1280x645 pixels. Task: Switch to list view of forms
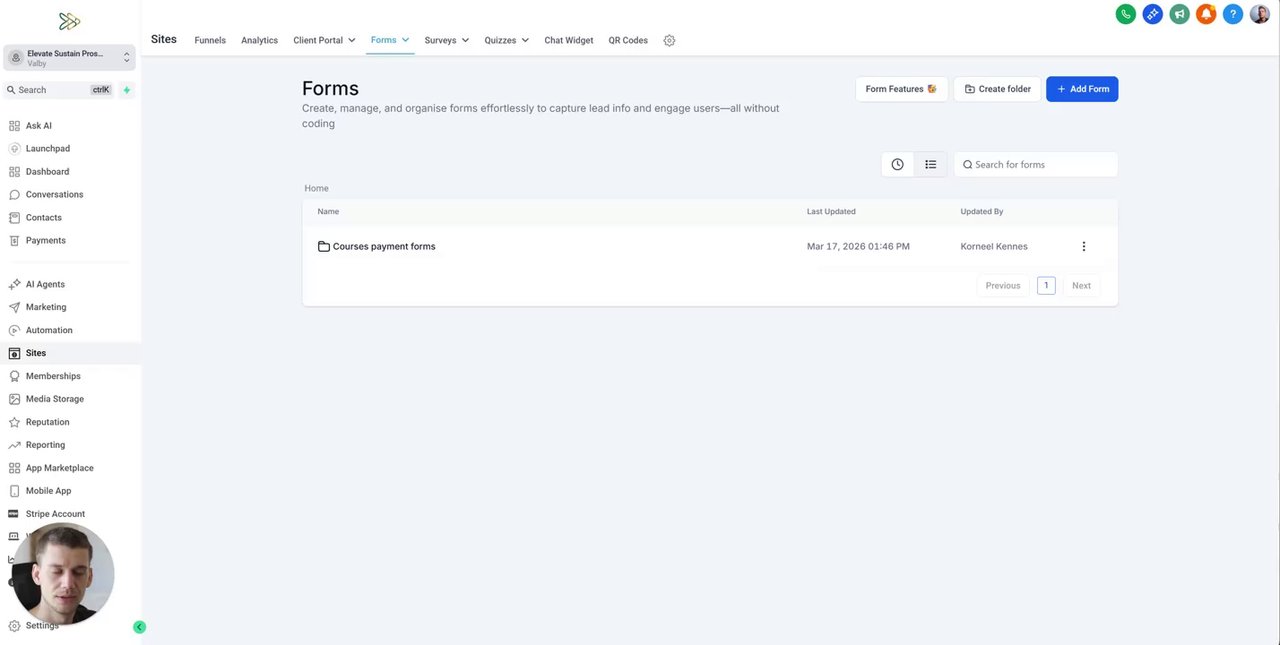point(930,164)
